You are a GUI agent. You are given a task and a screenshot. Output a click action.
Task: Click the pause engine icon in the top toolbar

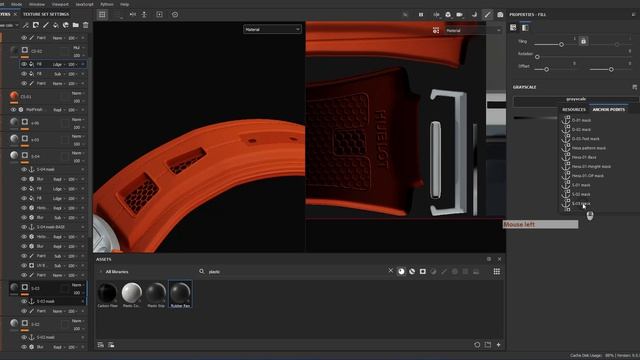click(x=421, y=15)
